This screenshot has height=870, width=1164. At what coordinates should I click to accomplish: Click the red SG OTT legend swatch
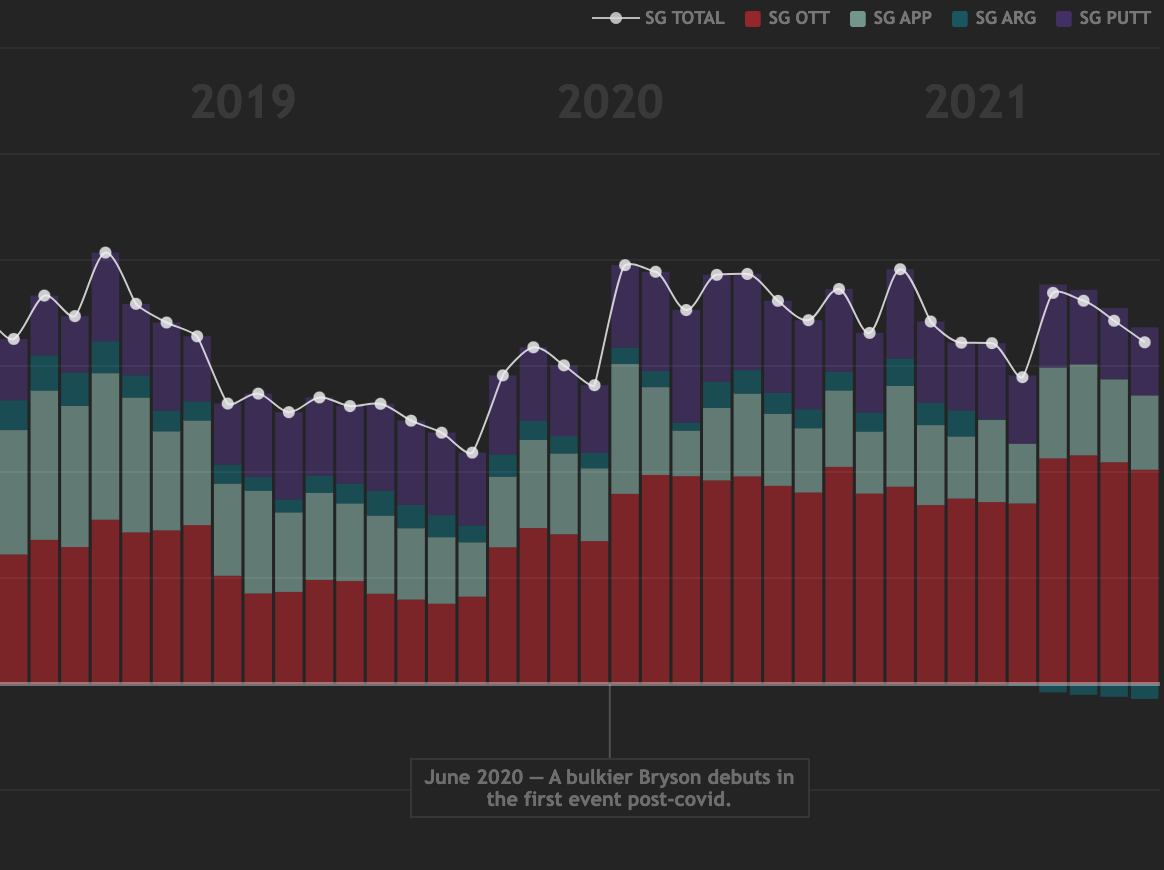click(x=754, y=18)
